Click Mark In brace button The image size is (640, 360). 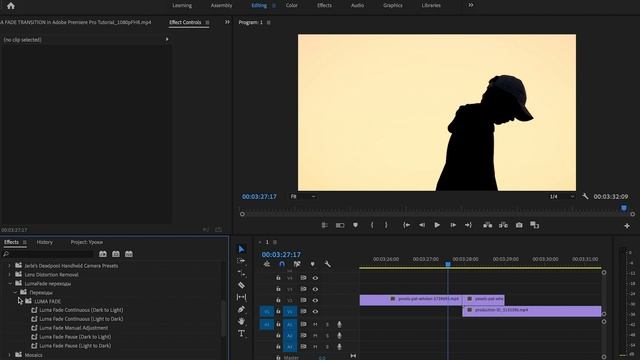click(x=372, y=225)
